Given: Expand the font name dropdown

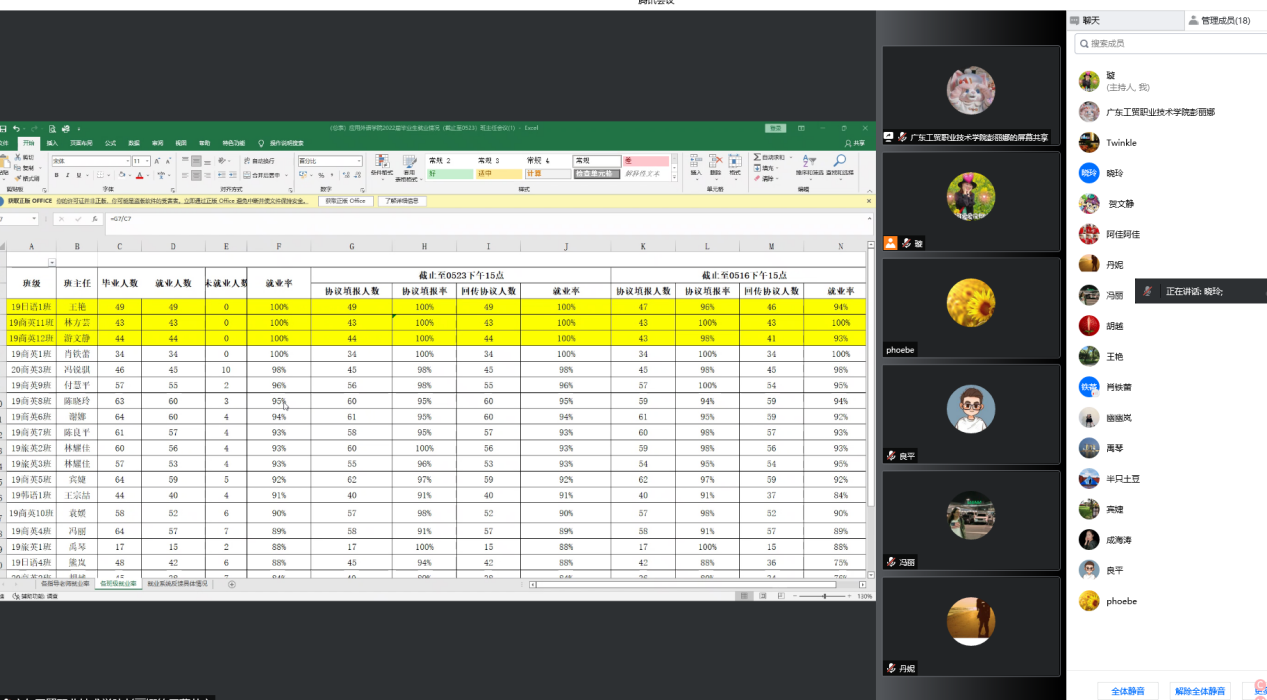Looking at the screenshot, I should (x=128, y=161).
